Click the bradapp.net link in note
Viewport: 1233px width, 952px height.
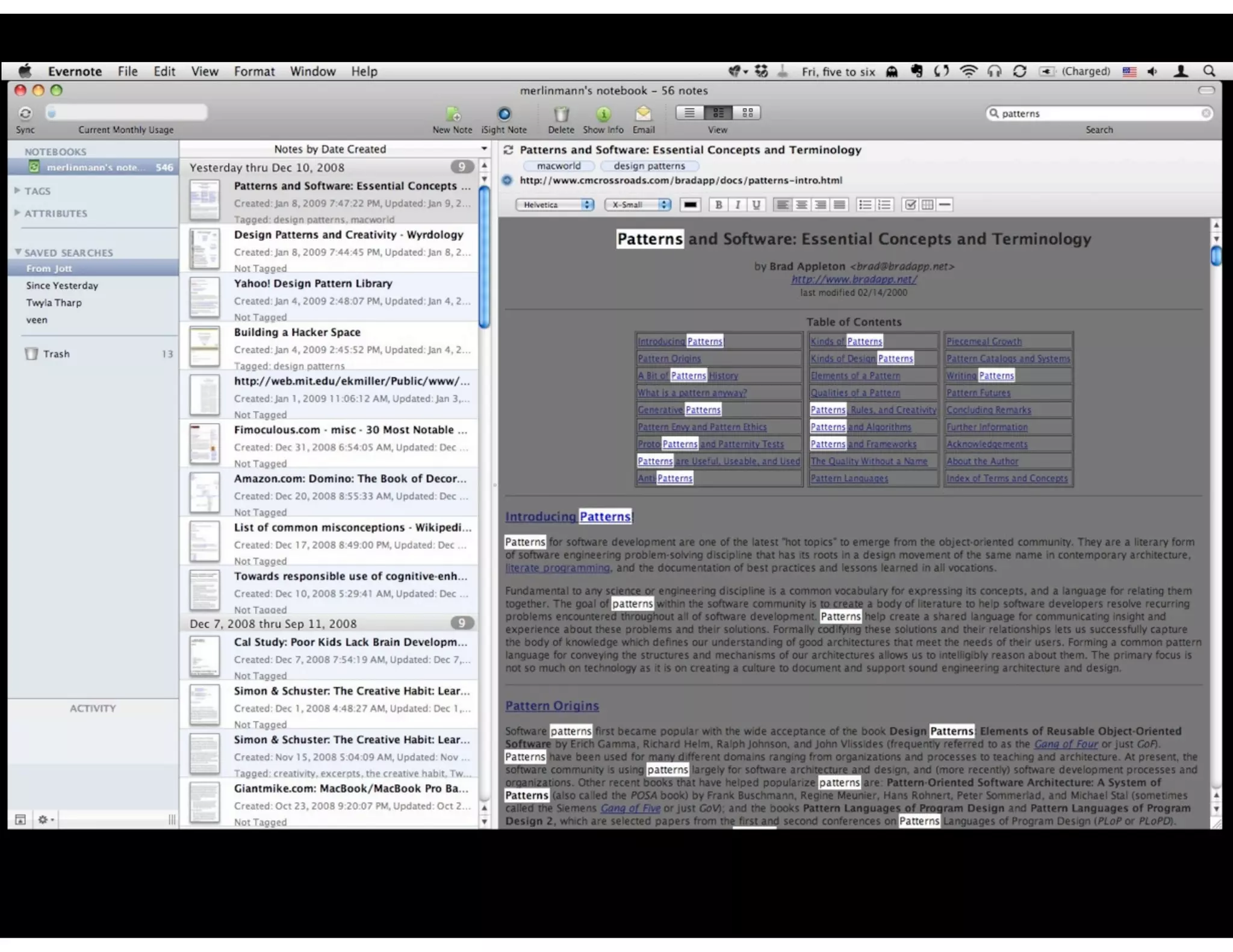pos(854,279)
